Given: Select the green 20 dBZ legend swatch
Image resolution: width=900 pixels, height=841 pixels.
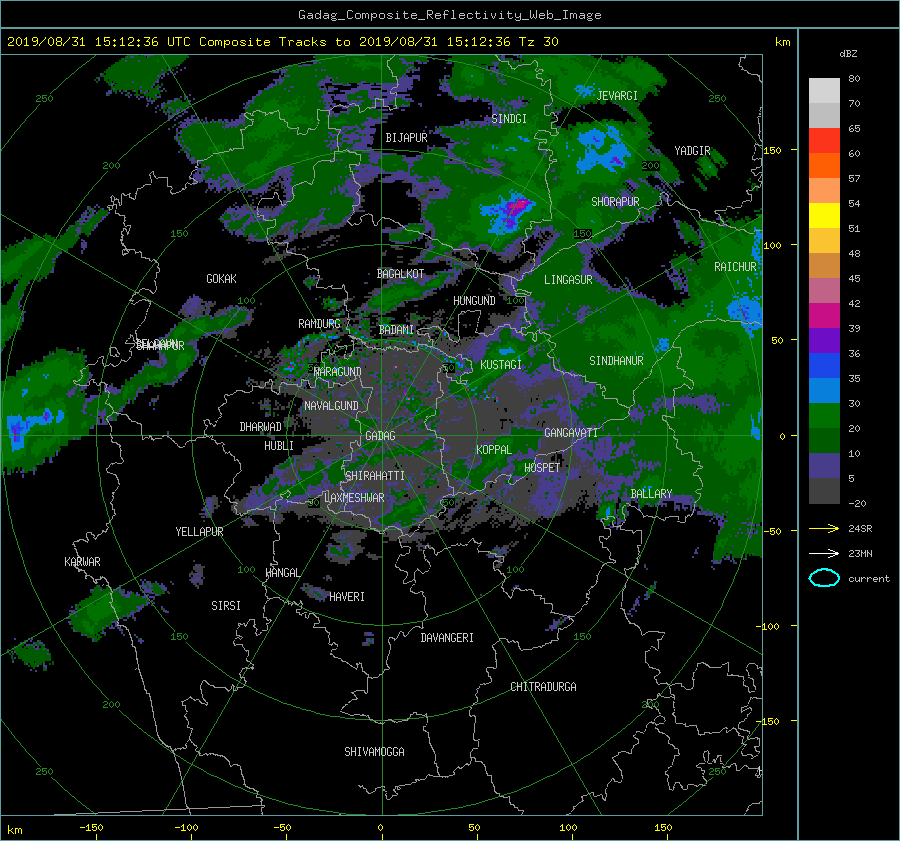Looking at the screenshot, I should [x=824, y=416].
